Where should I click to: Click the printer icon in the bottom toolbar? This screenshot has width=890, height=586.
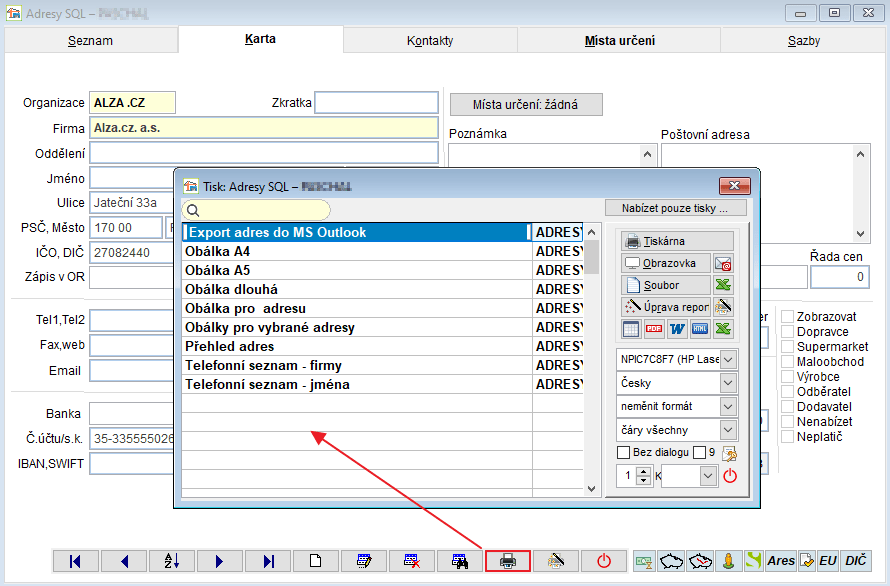(x=508, y=561)
